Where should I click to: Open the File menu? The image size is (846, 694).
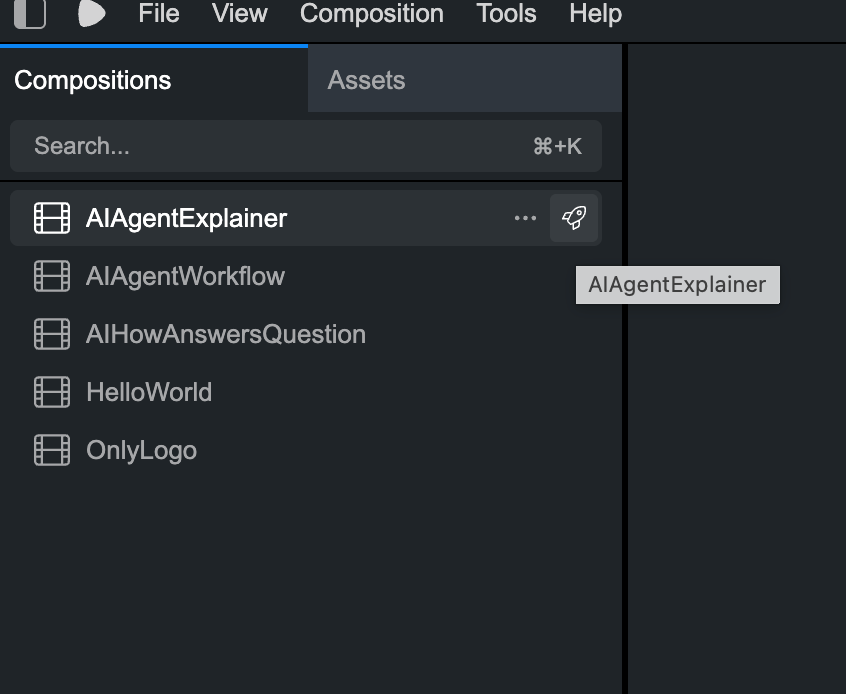[159, 13]
